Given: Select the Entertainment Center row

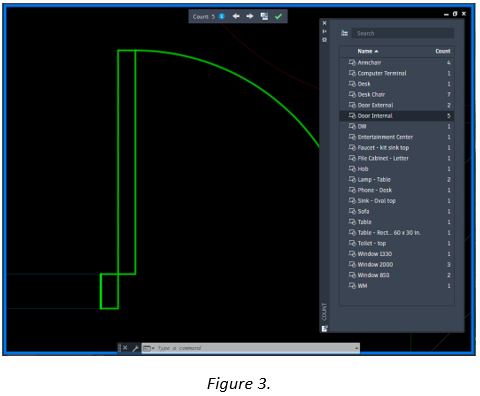Looking at the screenshot, I should [397, 137].
